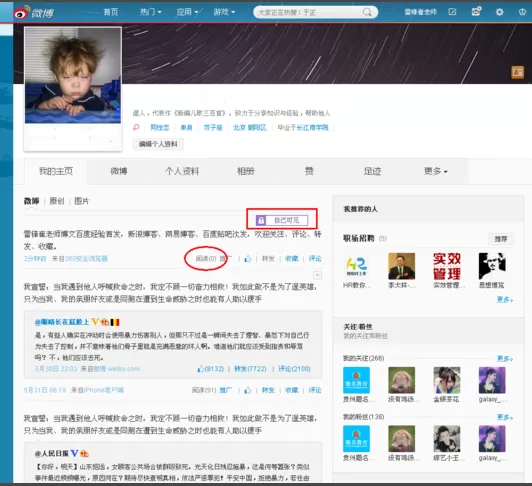Switch to the 个人资料 tab
The width and height of the screenshot is (532, 486).
pyautogui.click(x=182, y=171)
